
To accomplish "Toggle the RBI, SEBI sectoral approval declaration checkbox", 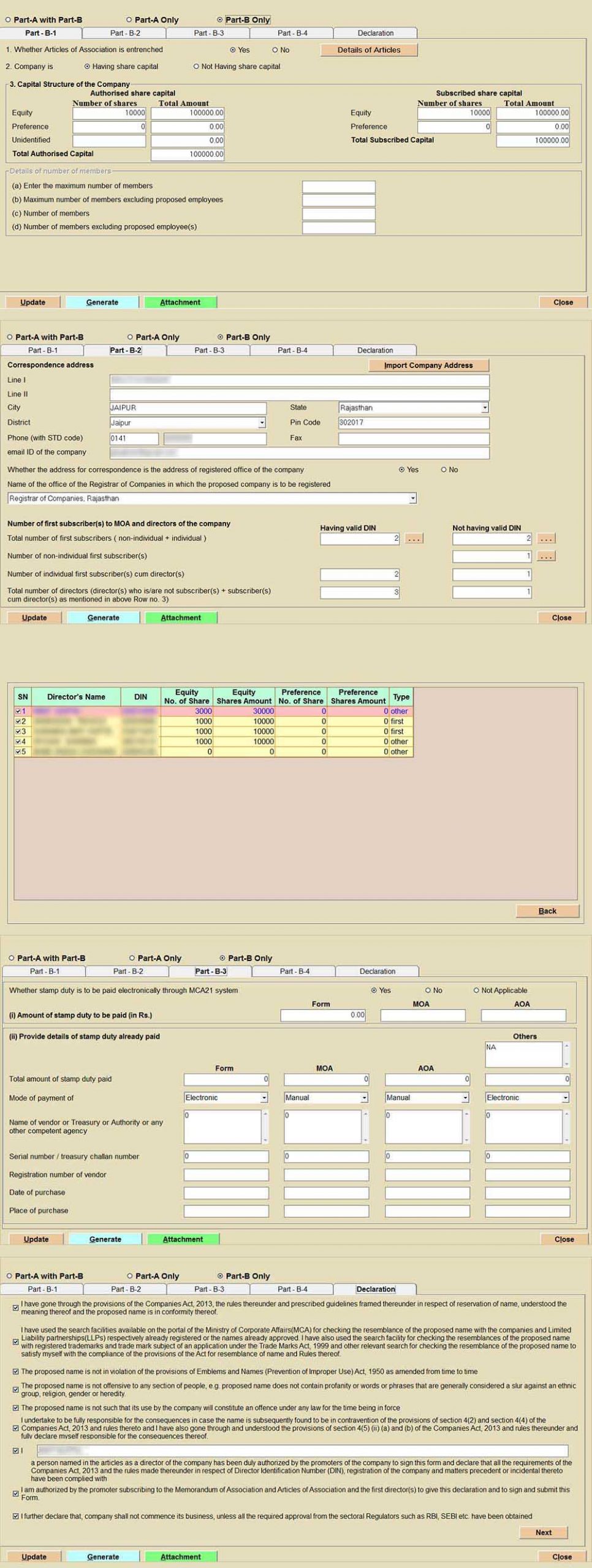I will (16, 1516).
